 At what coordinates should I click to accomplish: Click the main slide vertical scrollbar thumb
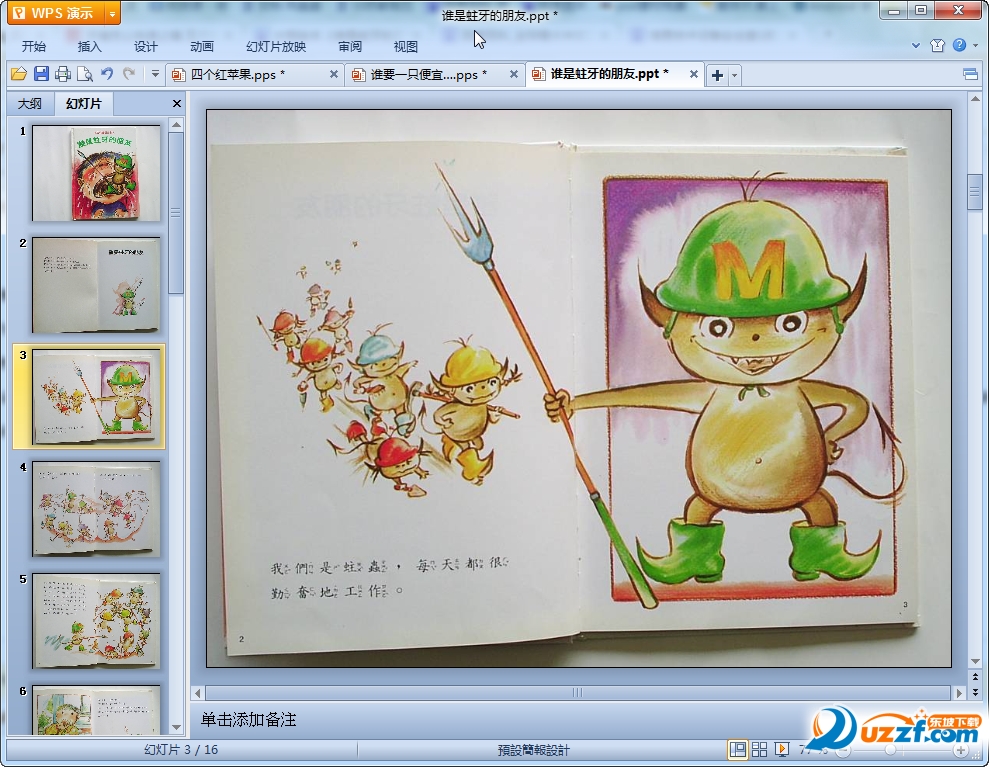(975, 192)
